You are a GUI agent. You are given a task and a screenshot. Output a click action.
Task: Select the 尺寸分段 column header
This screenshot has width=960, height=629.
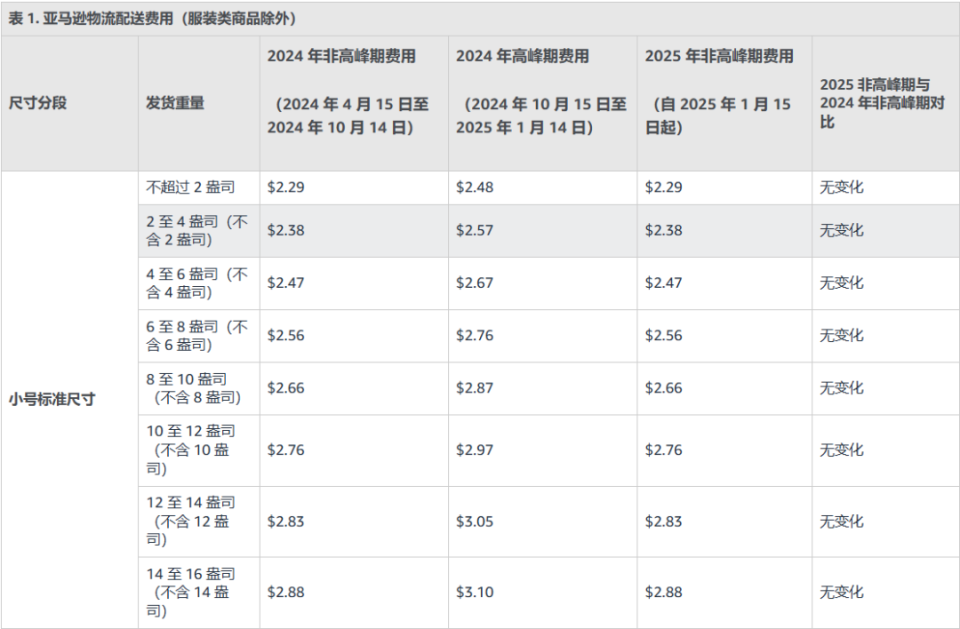pos(38,103)
